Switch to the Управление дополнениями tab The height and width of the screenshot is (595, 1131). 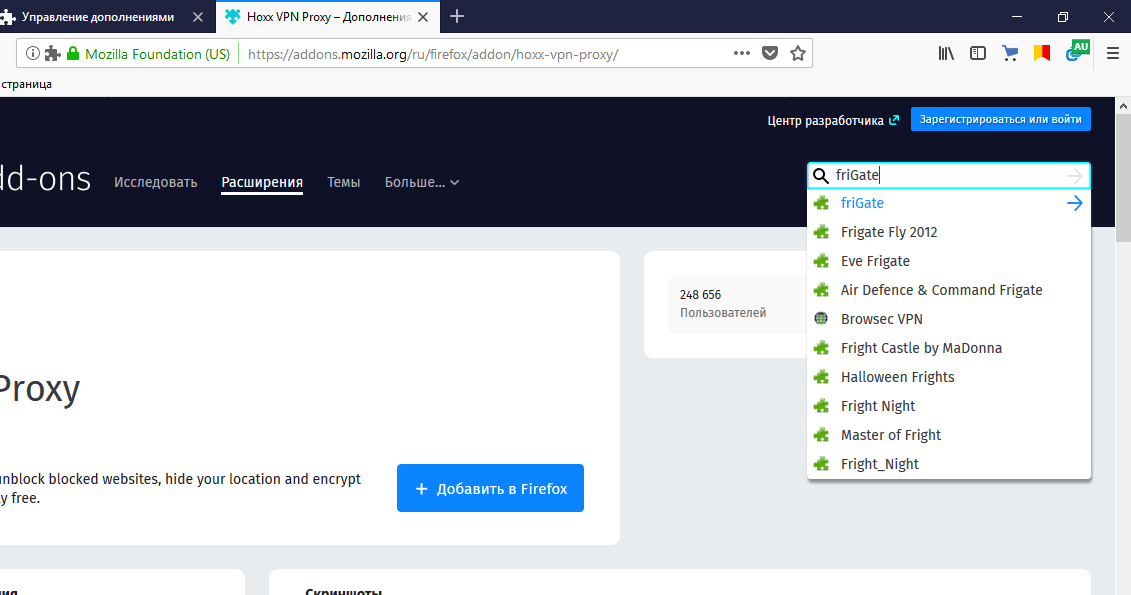(x=97, y=17)
